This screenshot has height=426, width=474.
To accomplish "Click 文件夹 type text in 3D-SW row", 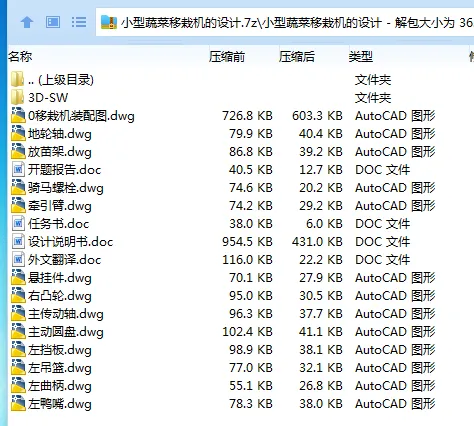I will pos(373,98).
